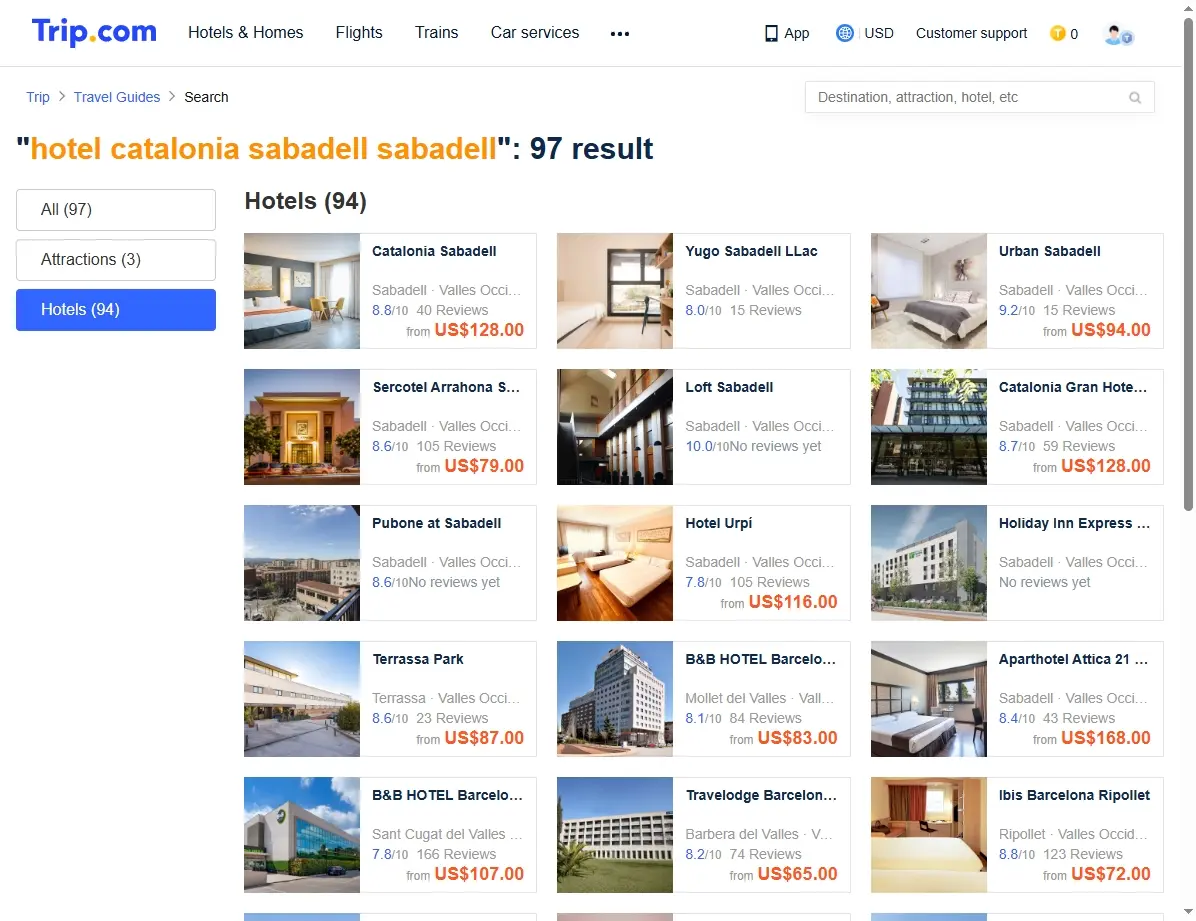The height and width of the screenshot is (921, 1196).
Task: Click Pubone at Sabadell title
Action: [436, 523]
